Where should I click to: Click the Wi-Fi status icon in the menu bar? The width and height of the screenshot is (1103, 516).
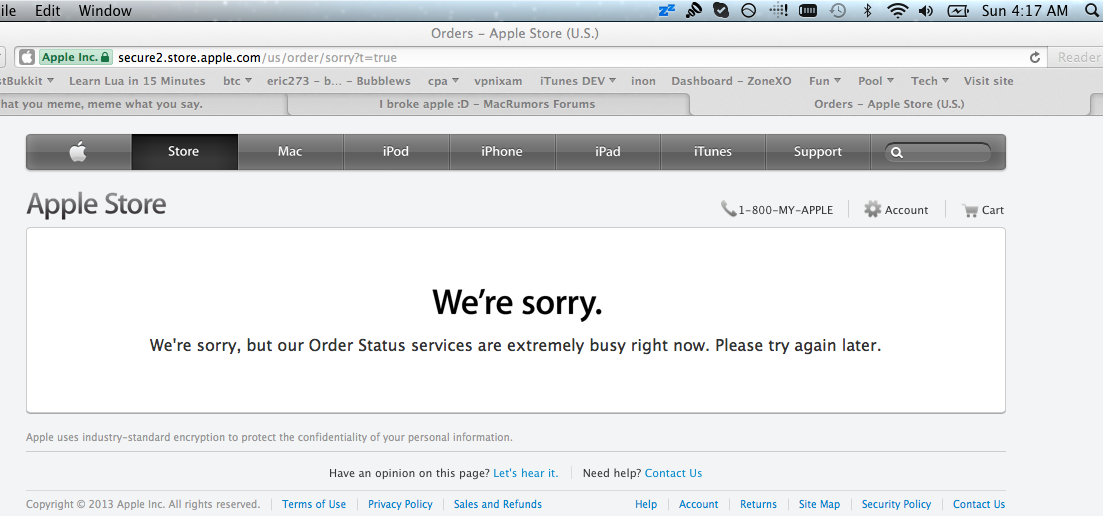pyautogui.click(x=897, y=11)
